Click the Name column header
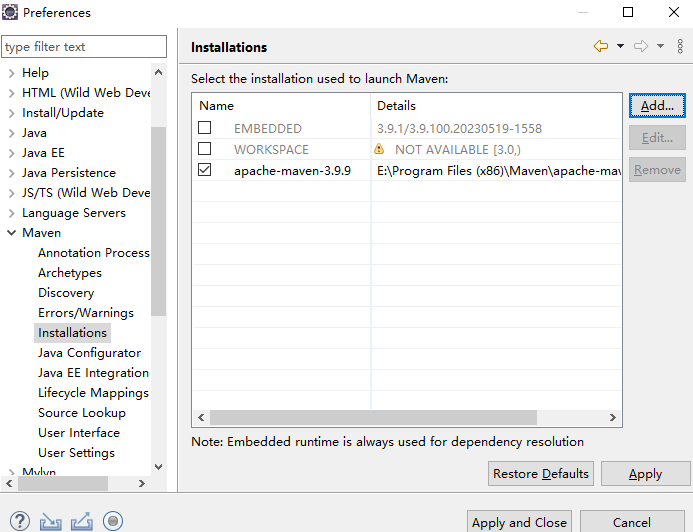The image size is (693, 532). point(281,106)
